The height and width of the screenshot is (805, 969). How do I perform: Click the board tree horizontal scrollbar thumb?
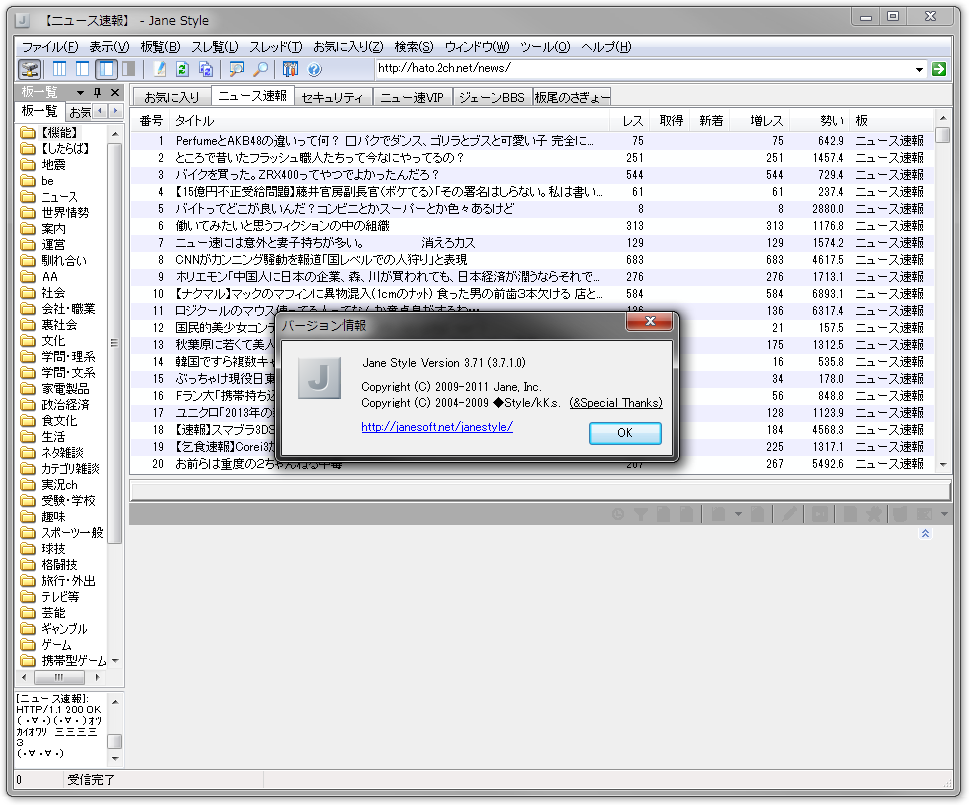click(x=59, y=677)
